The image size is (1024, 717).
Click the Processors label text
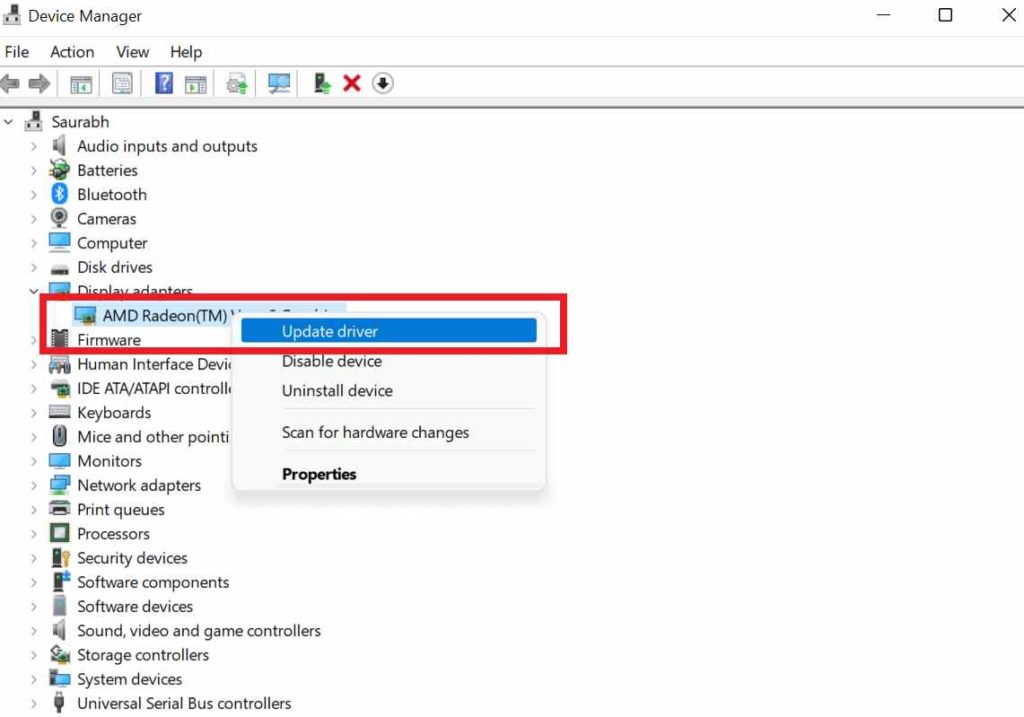114,534
